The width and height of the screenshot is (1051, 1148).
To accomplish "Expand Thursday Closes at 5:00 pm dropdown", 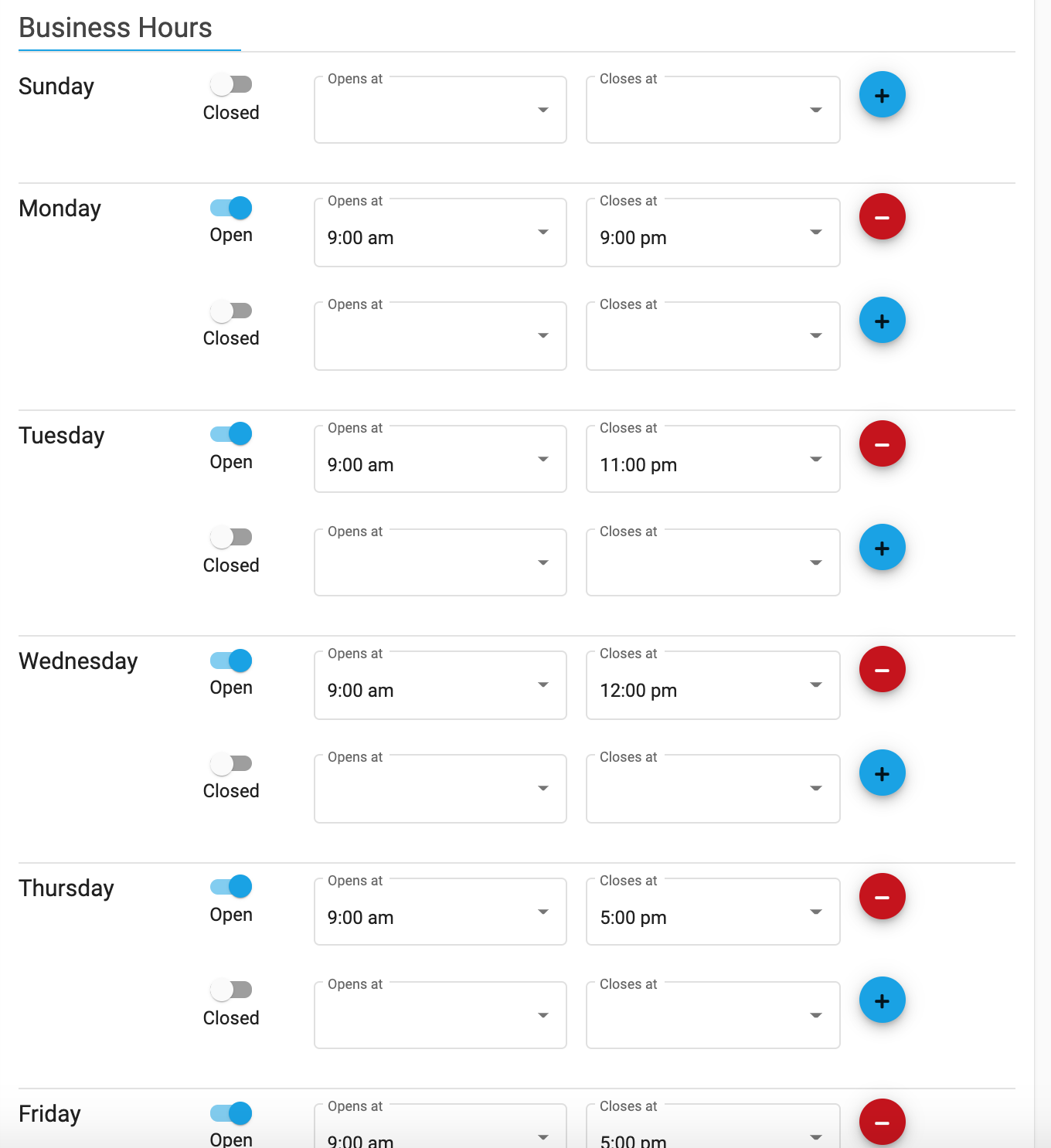I will pos(713,912).
